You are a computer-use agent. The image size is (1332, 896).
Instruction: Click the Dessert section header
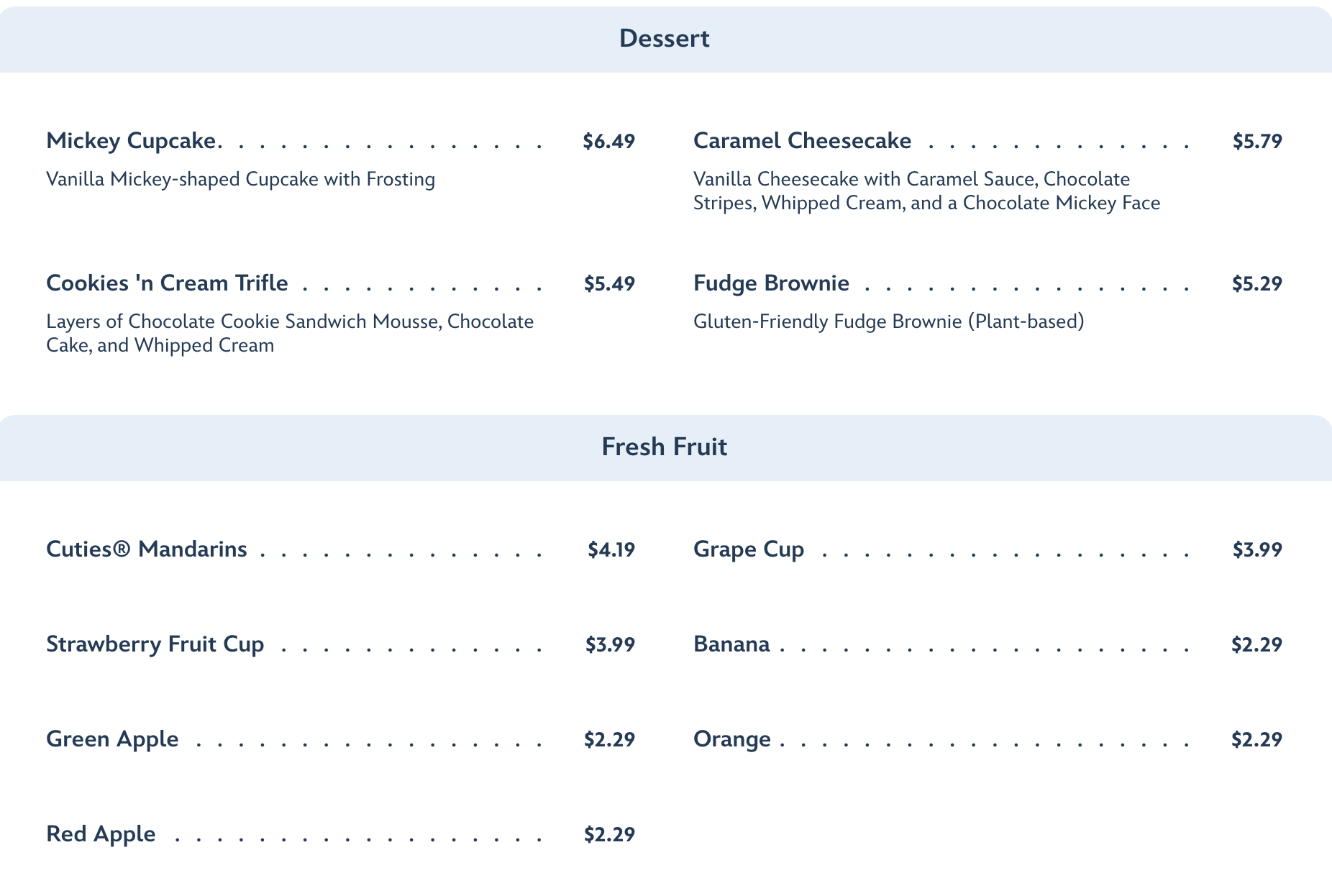tap(664, 39)
